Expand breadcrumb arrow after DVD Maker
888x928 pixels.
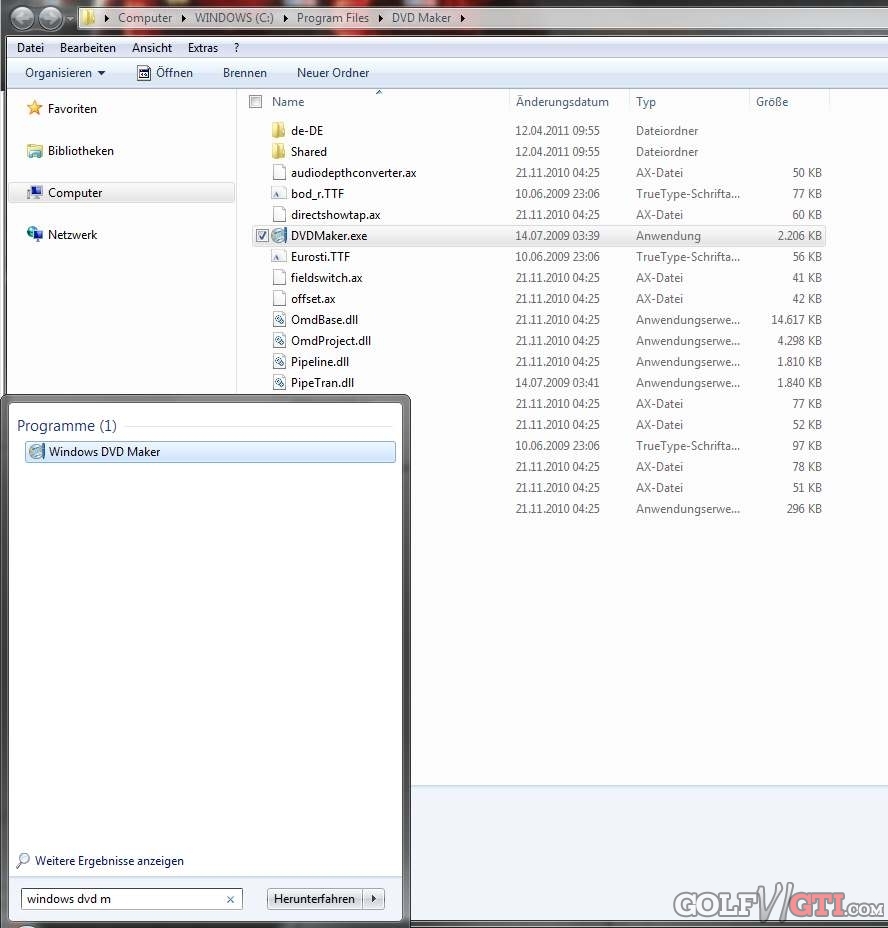point(462,18)
